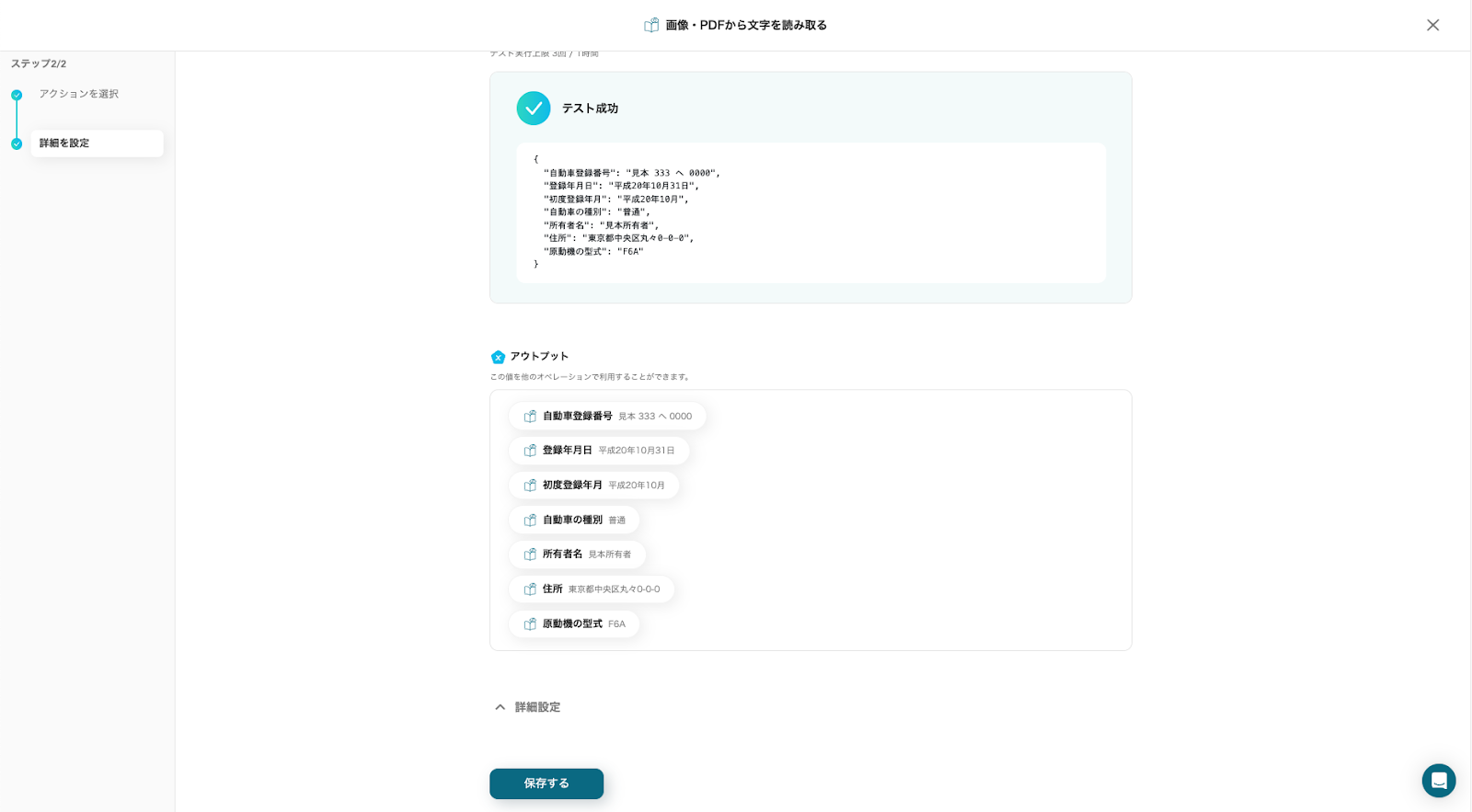1472x812 pixels.
Task: Click the アウトプット section icon
Action: (498, 357)
